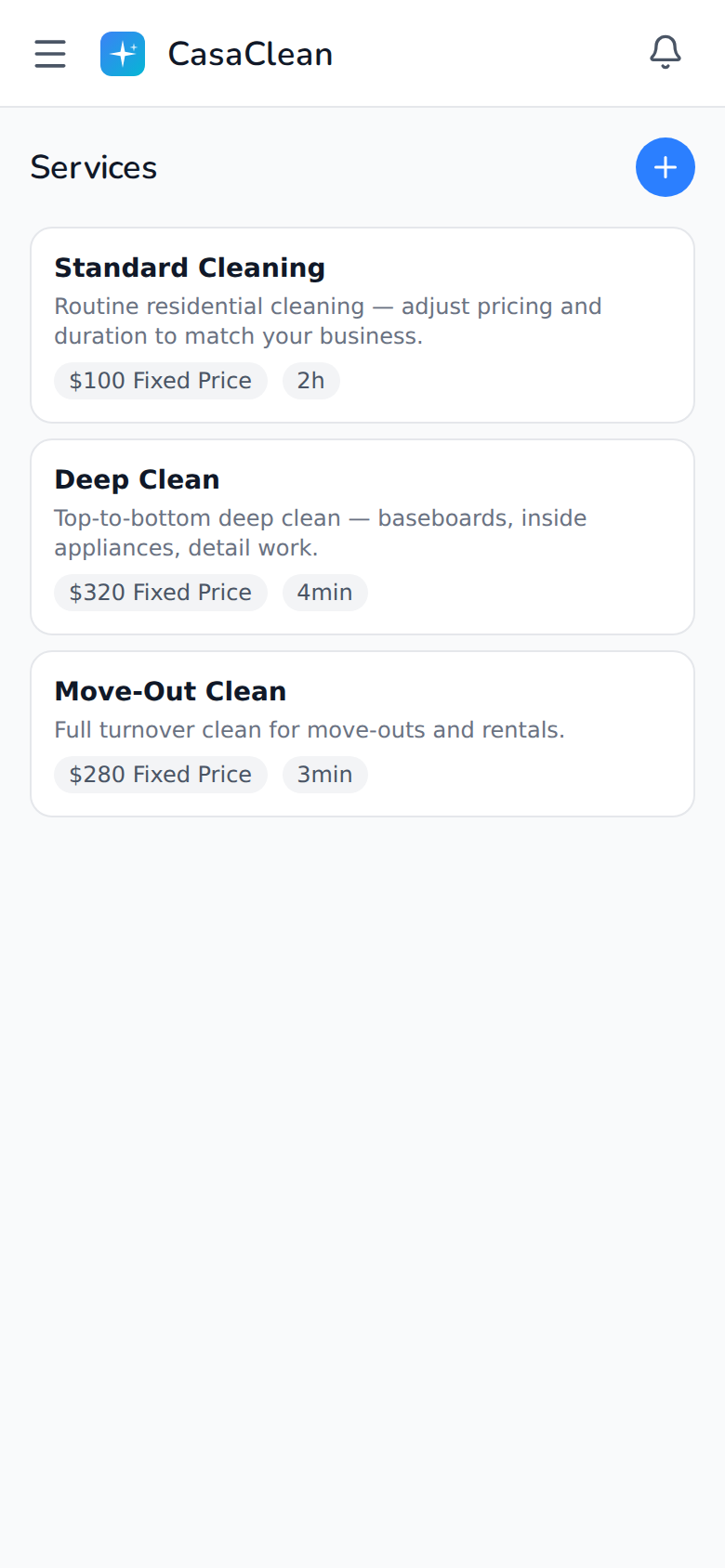The height and width of the screenshot is (1568, 725).
Task: Open the Deep Clean service card
Action: (362, 537)
